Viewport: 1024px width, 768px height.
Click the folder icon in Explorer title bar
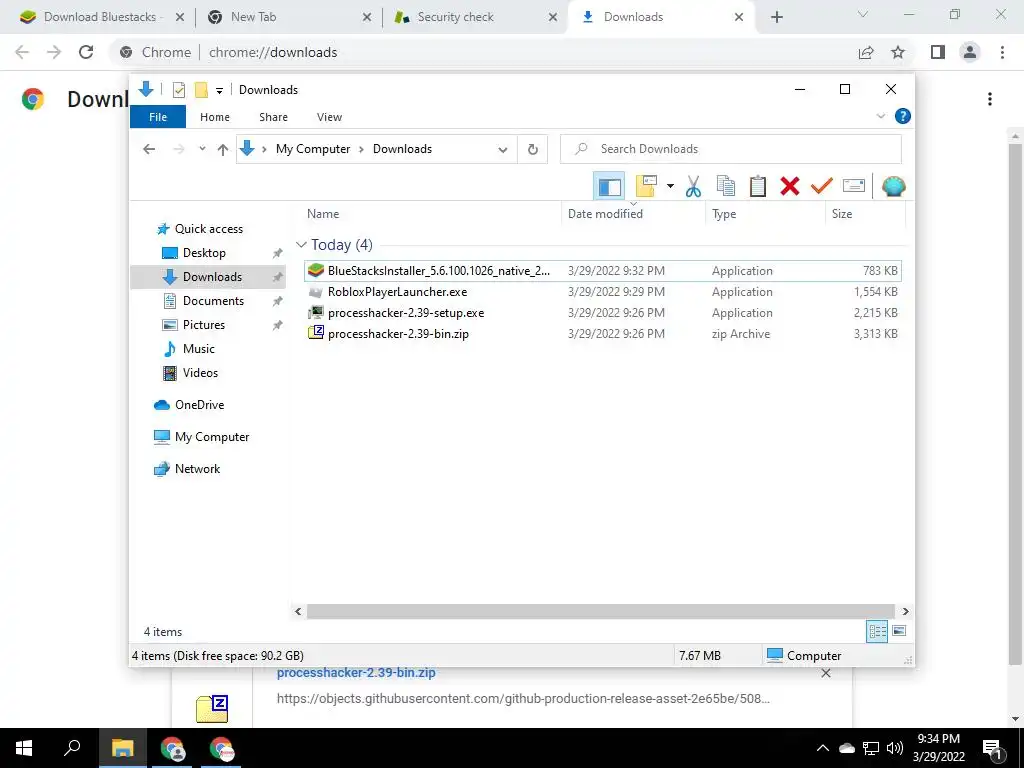[201, 90]
